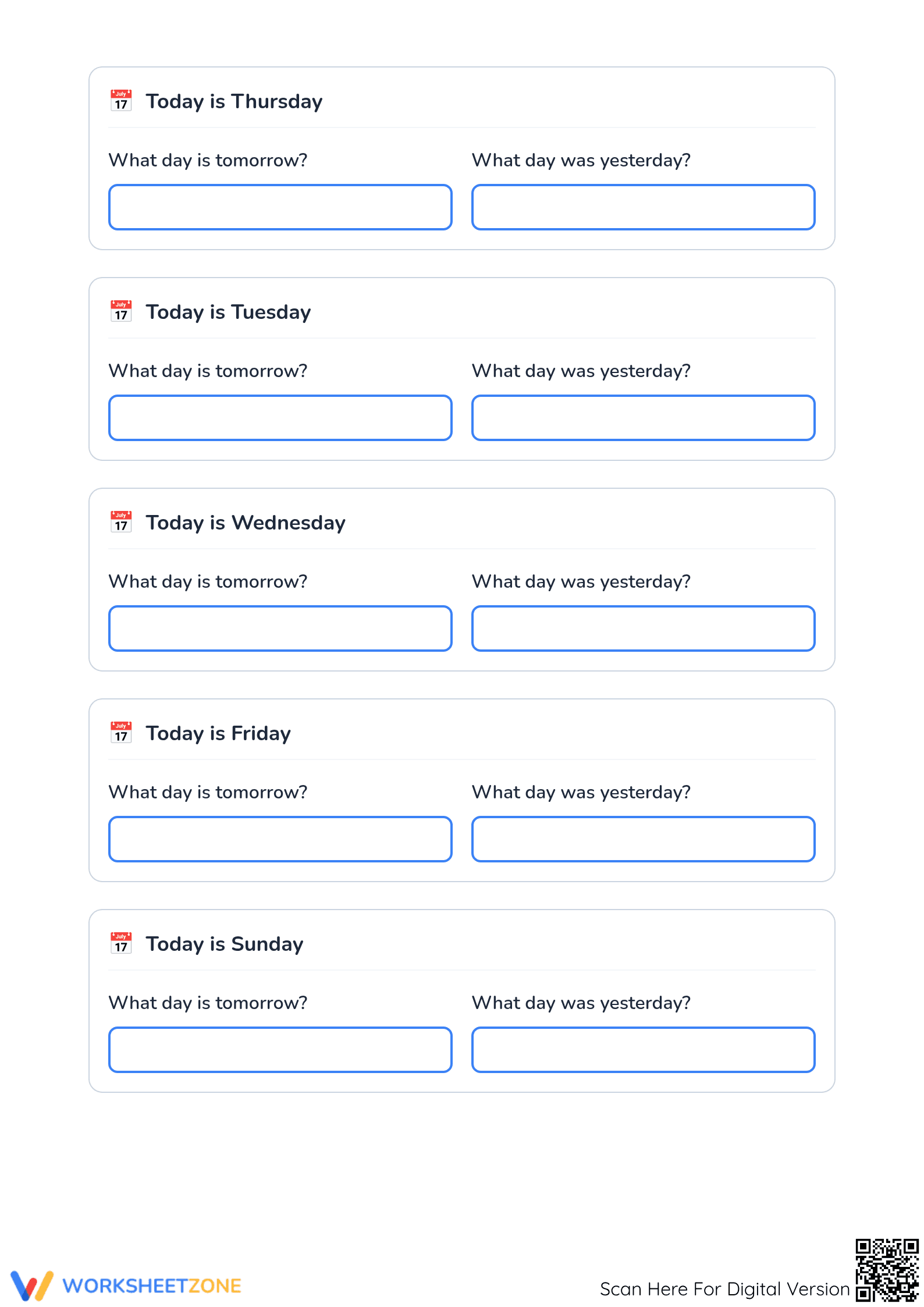Image resolution: width=924 pixels, height=1307 pixels.
Task: Click the calendar icon beside Today is Sunday
Action: coord(121,943)
